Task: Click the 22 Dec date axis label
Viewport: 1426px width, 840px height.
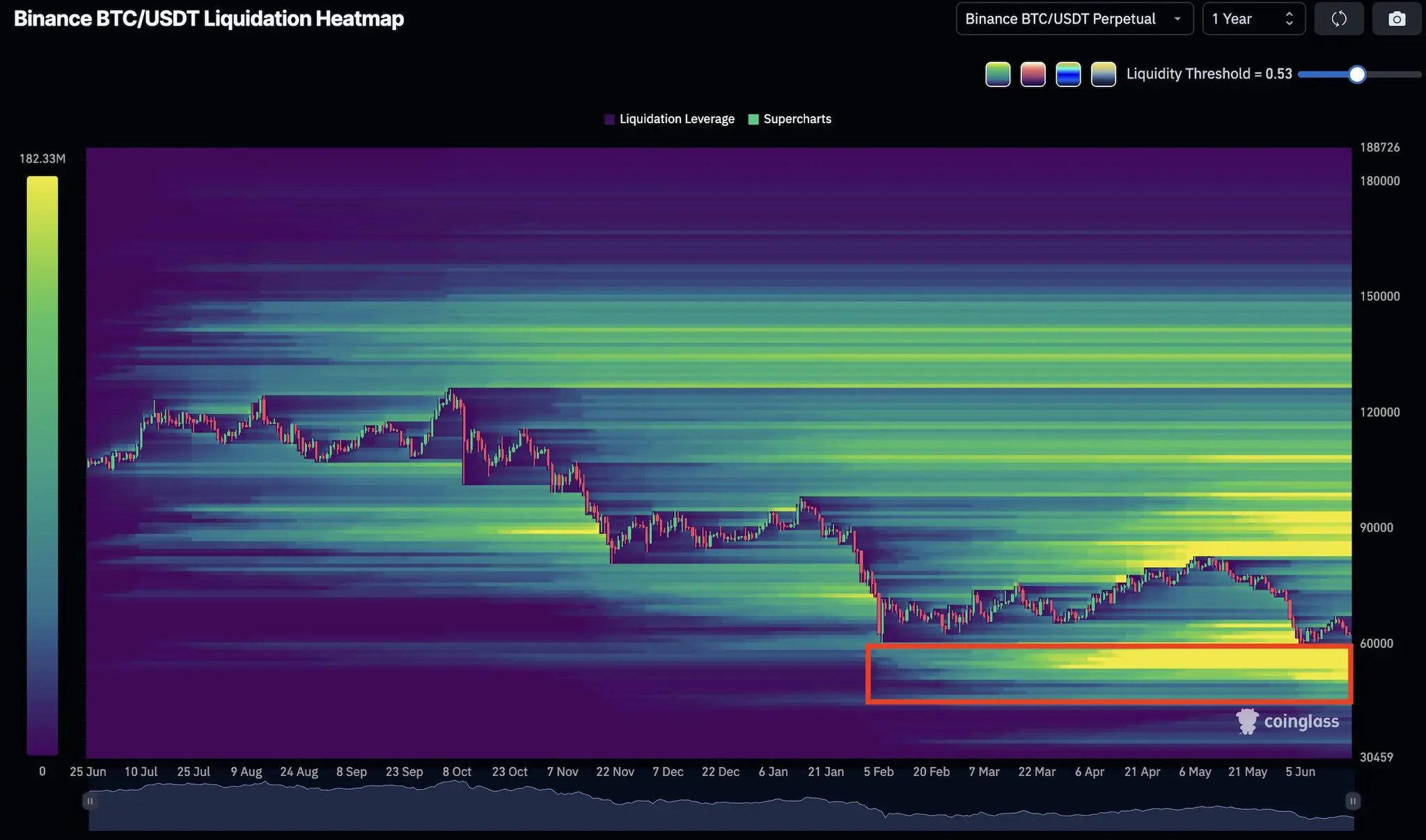Action: point(721,772)
